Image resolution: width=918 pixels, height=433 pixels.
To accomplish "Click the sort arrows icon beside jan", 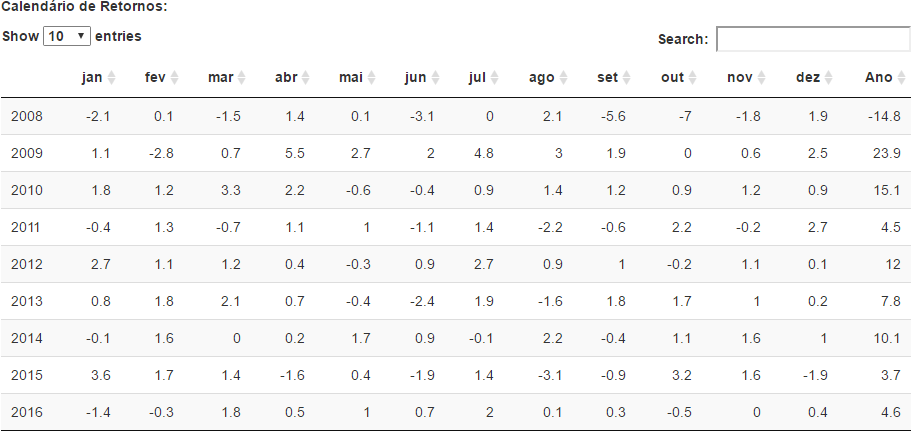I will coord(112,78).
